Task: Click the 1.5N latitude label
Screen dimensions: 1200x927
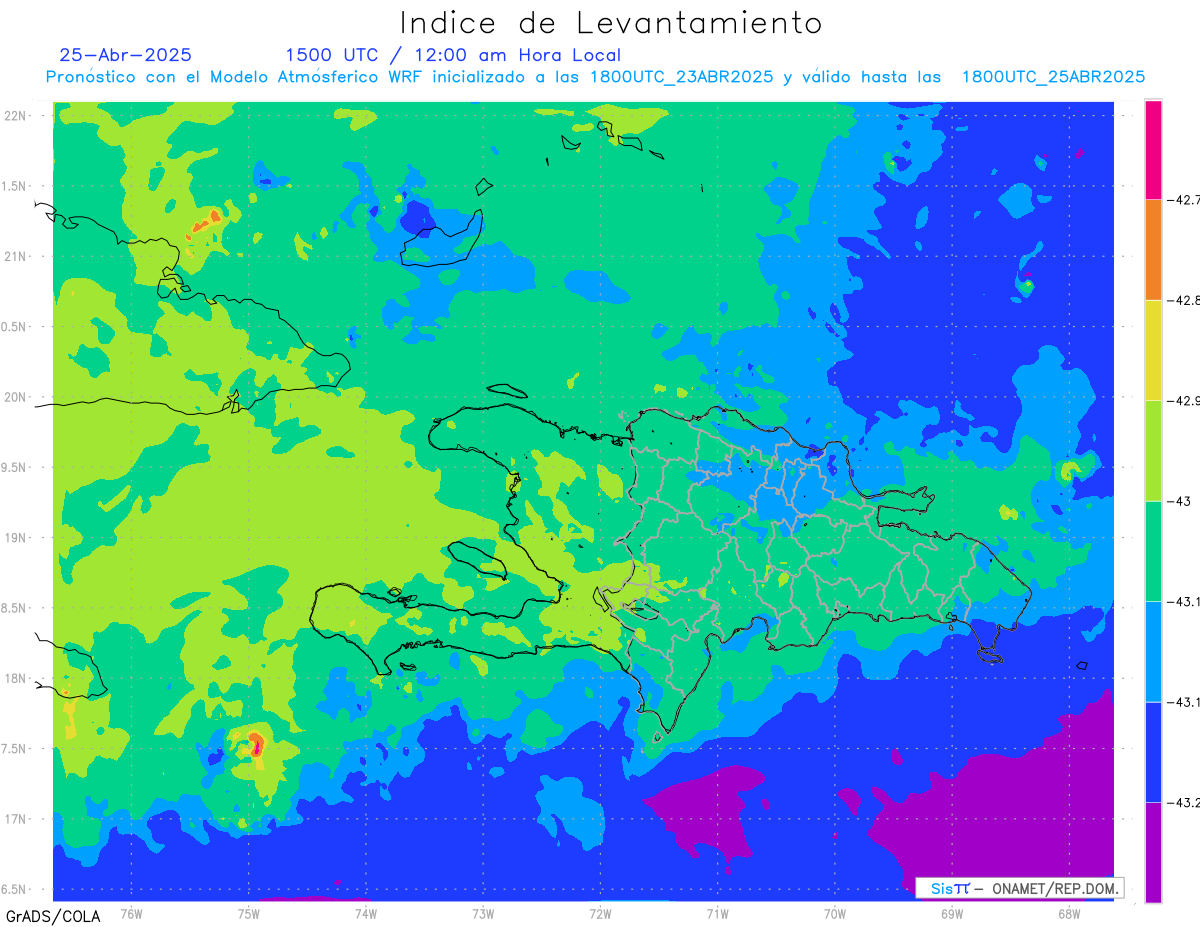Action: click(15, 186)
